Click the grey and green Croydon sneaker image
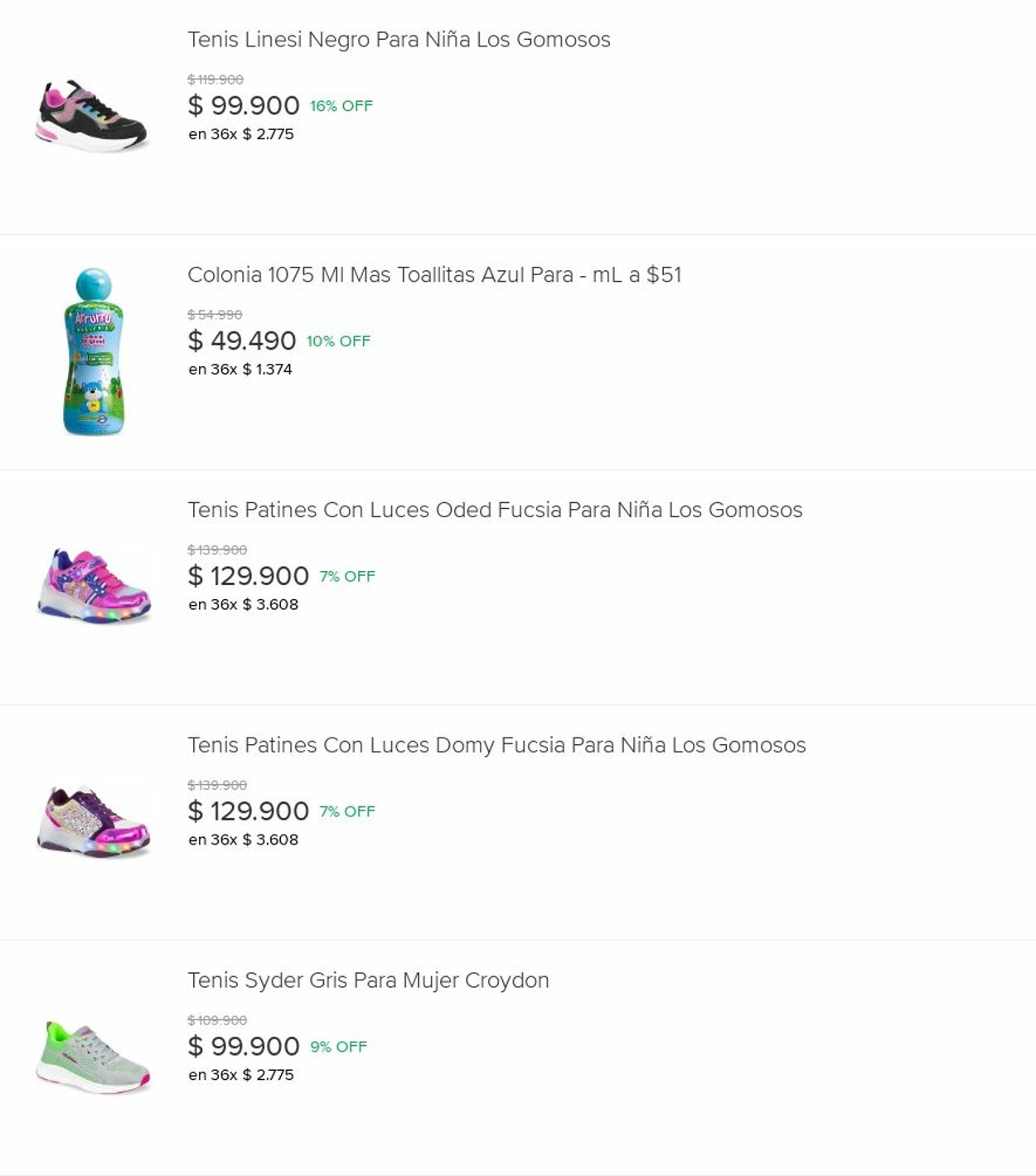Image resolution: width=1036 pixels, height=1176 pixels. (93, 1057)
